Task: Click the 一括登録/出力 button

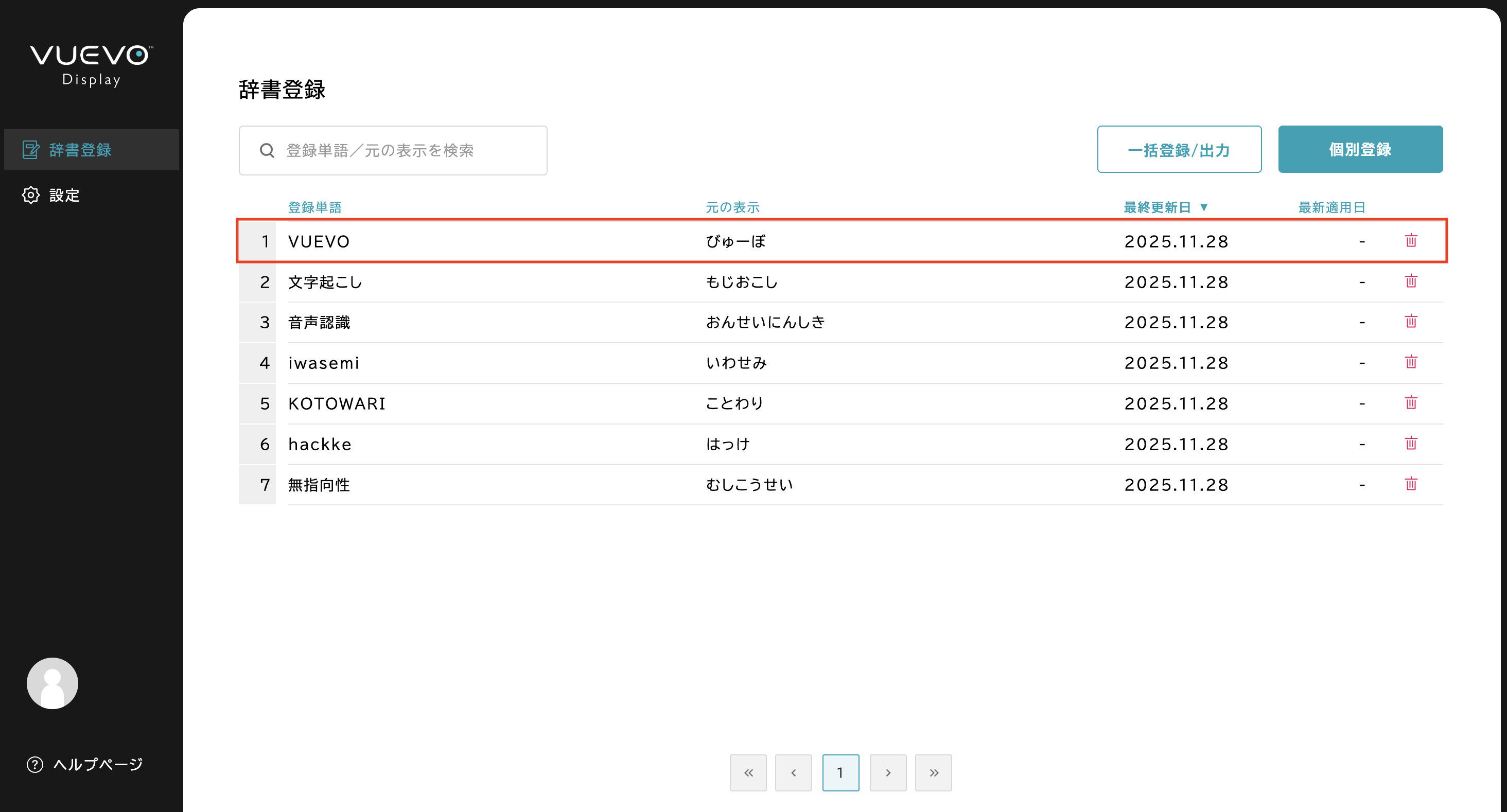Action: [1178, 150]
